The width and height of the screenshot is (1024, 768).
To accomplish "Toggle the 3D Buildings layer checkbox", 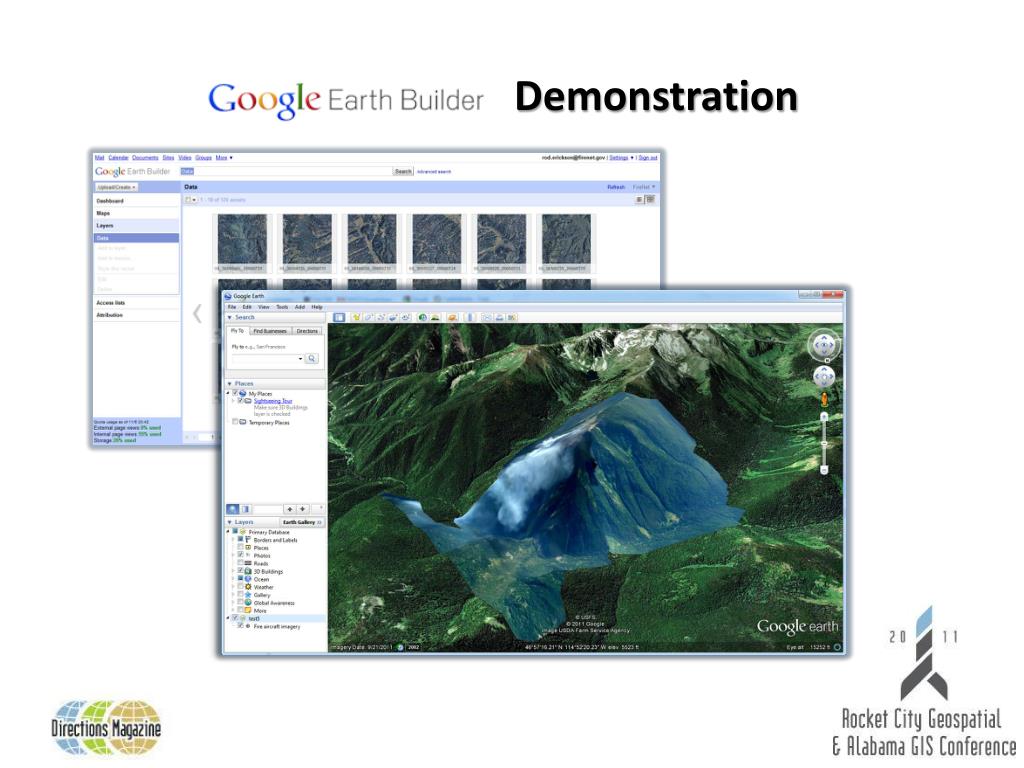I will tap(240, 570).
